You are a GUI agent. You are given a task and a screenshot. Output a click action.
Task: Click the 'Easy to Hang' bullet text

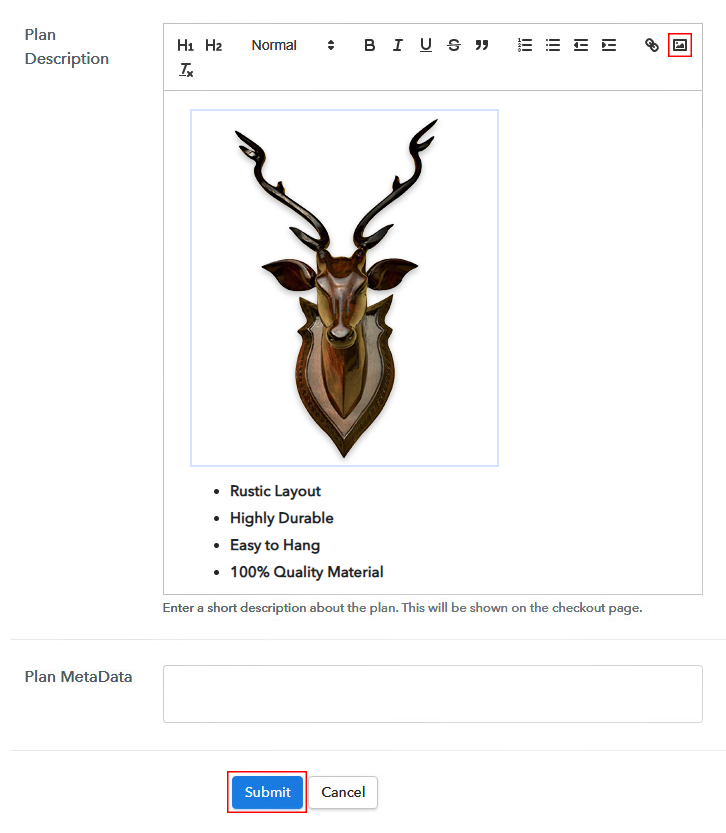[x=275, y=545]
